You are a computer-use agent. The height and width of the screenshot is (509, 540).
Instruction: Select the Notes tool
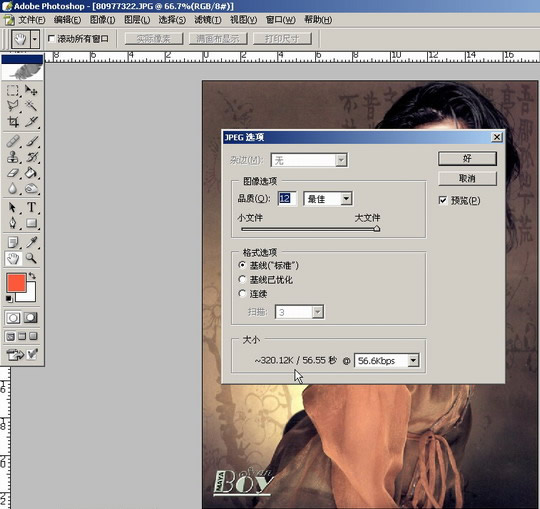click(x=13, y=242)
